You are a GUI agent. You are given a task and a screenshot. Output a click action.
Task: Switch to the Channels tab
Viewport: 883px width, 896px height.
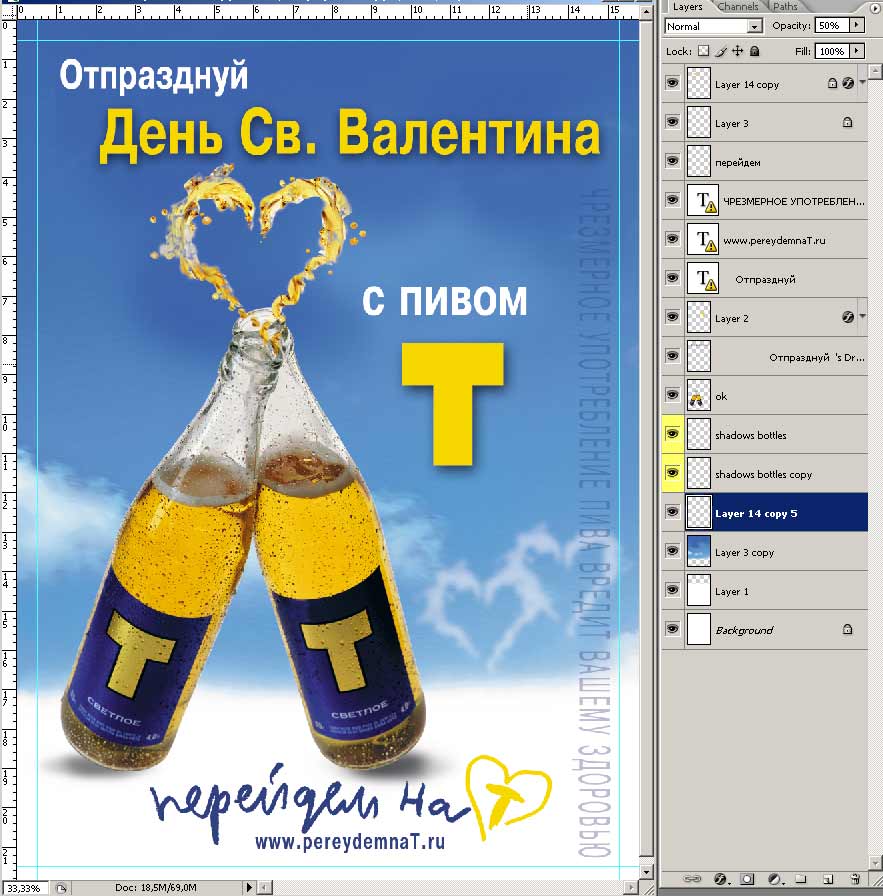(x=738, y=7)
